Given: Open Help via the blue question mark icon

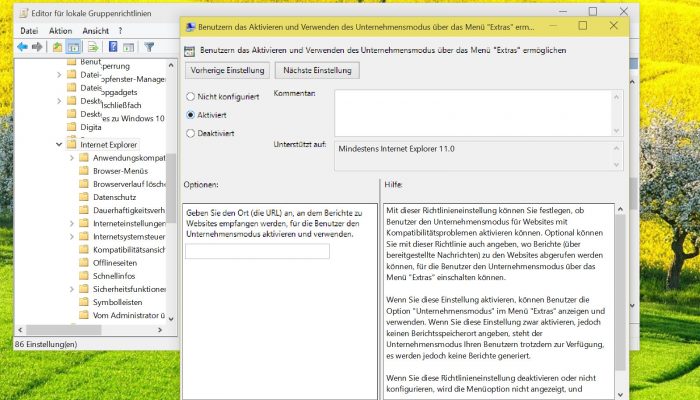Looking at the screenshot, I should point(113,47).
